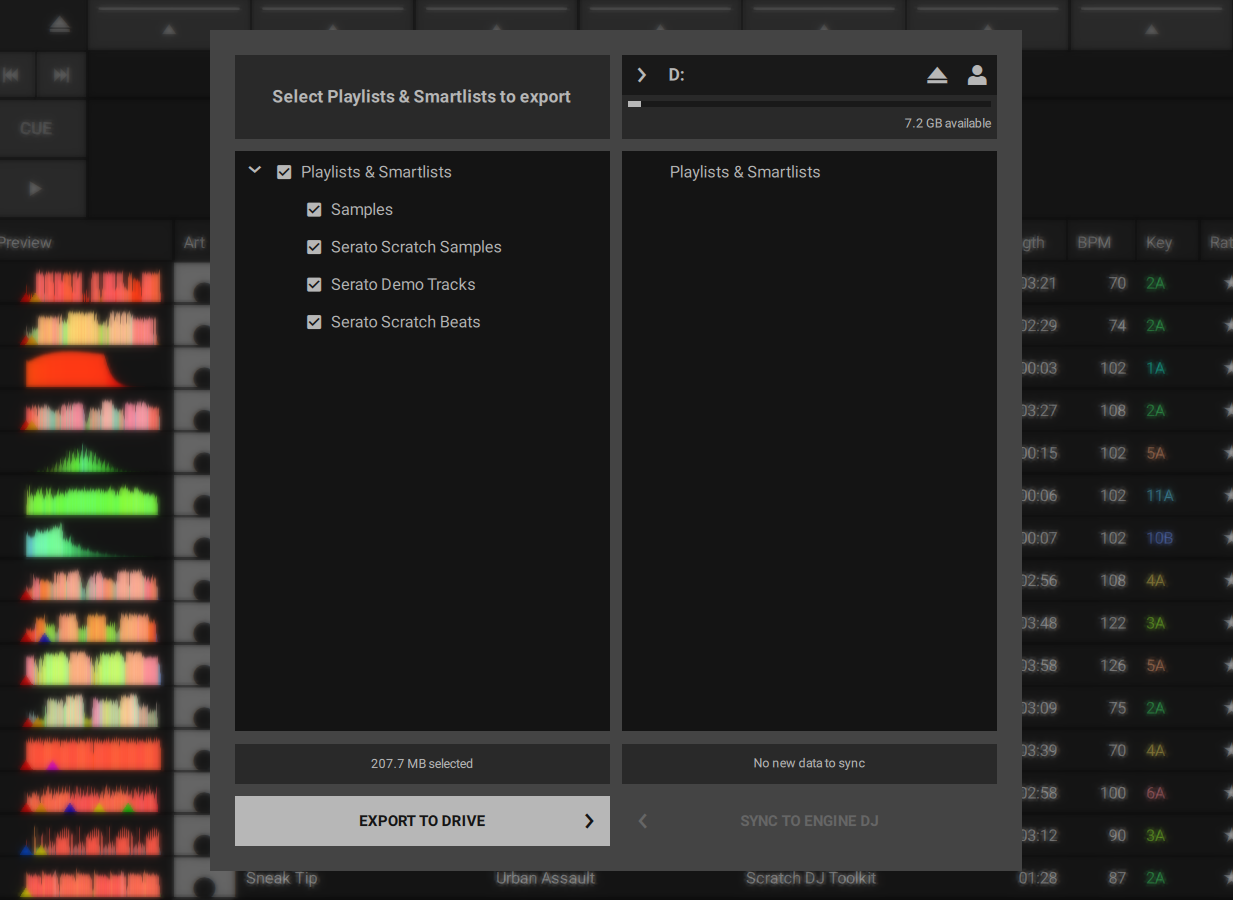Select Playlists & Smartlists in the drive panel

(745, 172)
